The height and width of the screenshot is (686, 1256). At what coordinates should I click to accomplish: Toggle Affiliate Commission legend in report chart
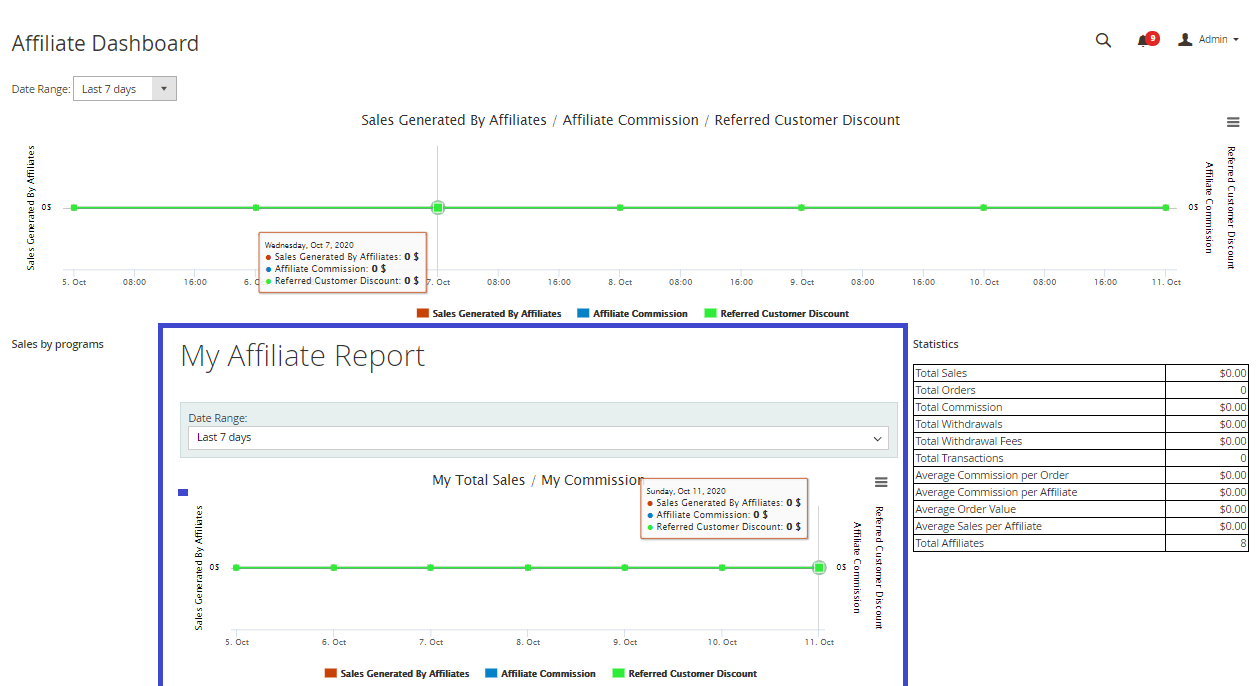(540, 674)
